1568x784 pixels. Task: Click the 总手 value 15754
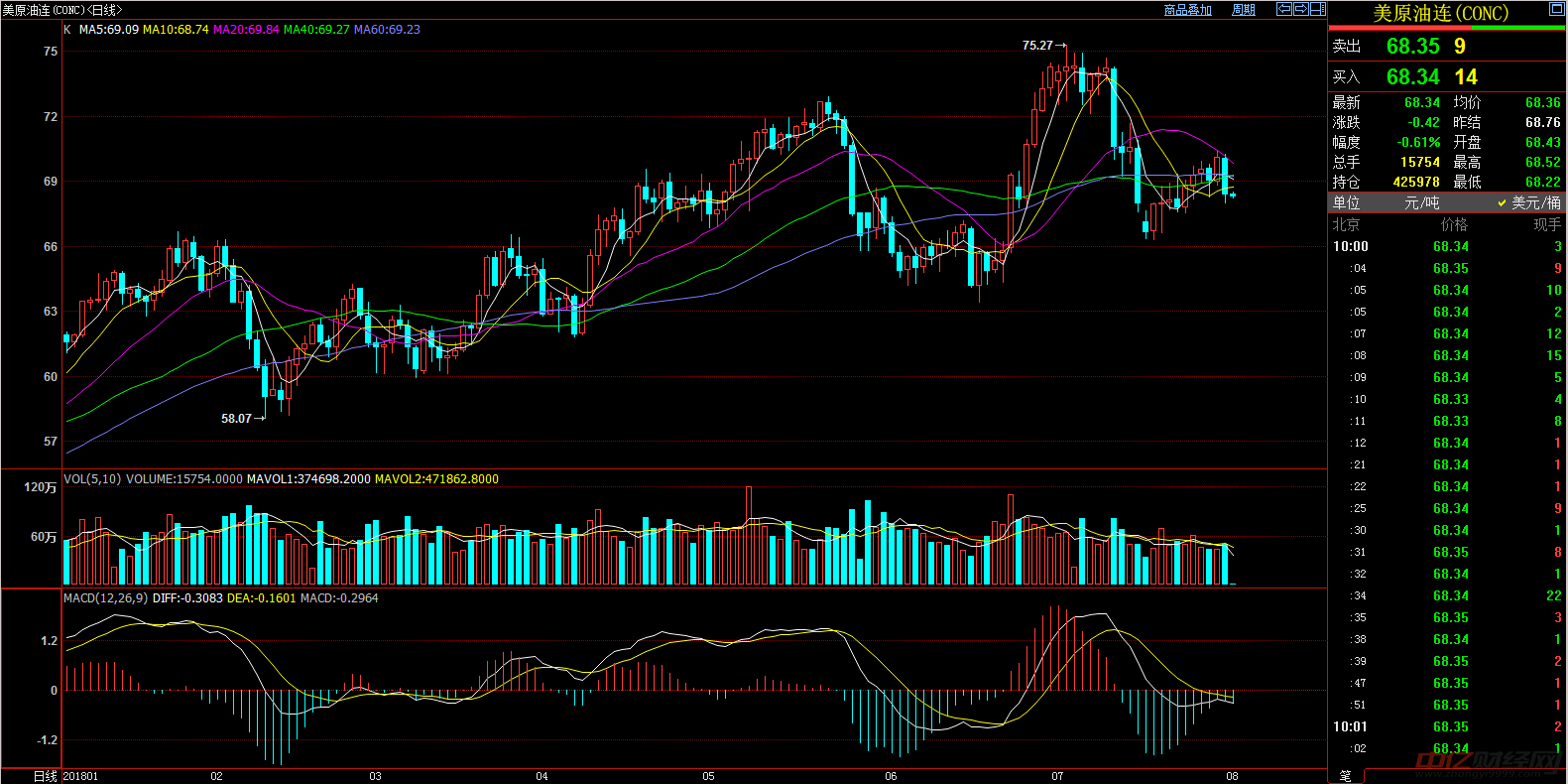[1420, 163]
